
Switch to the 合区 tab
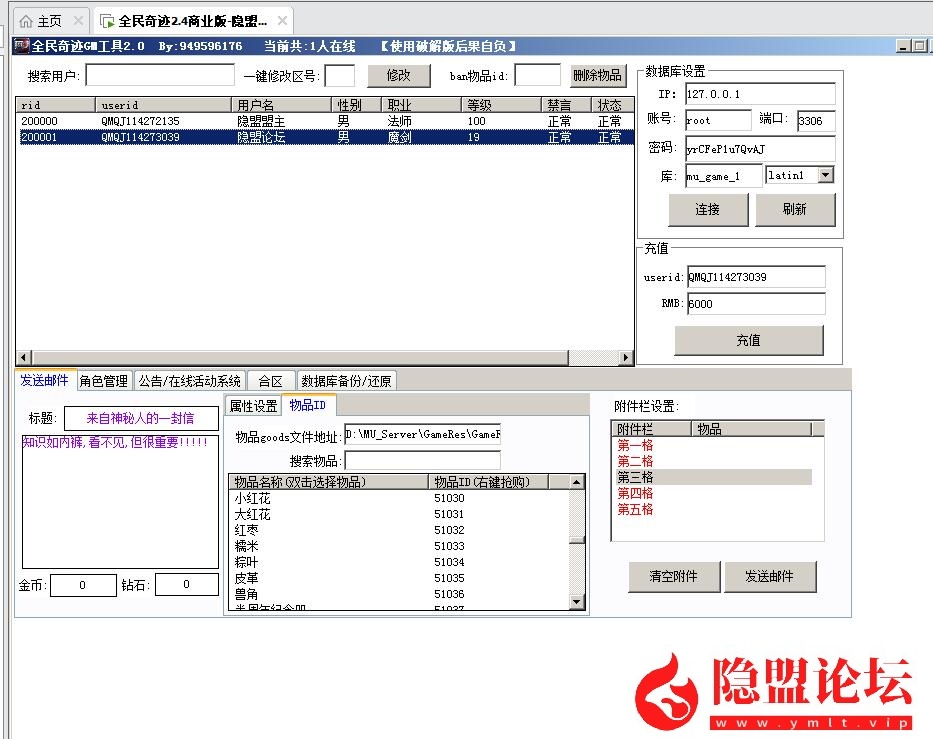(x=271, y=381)
